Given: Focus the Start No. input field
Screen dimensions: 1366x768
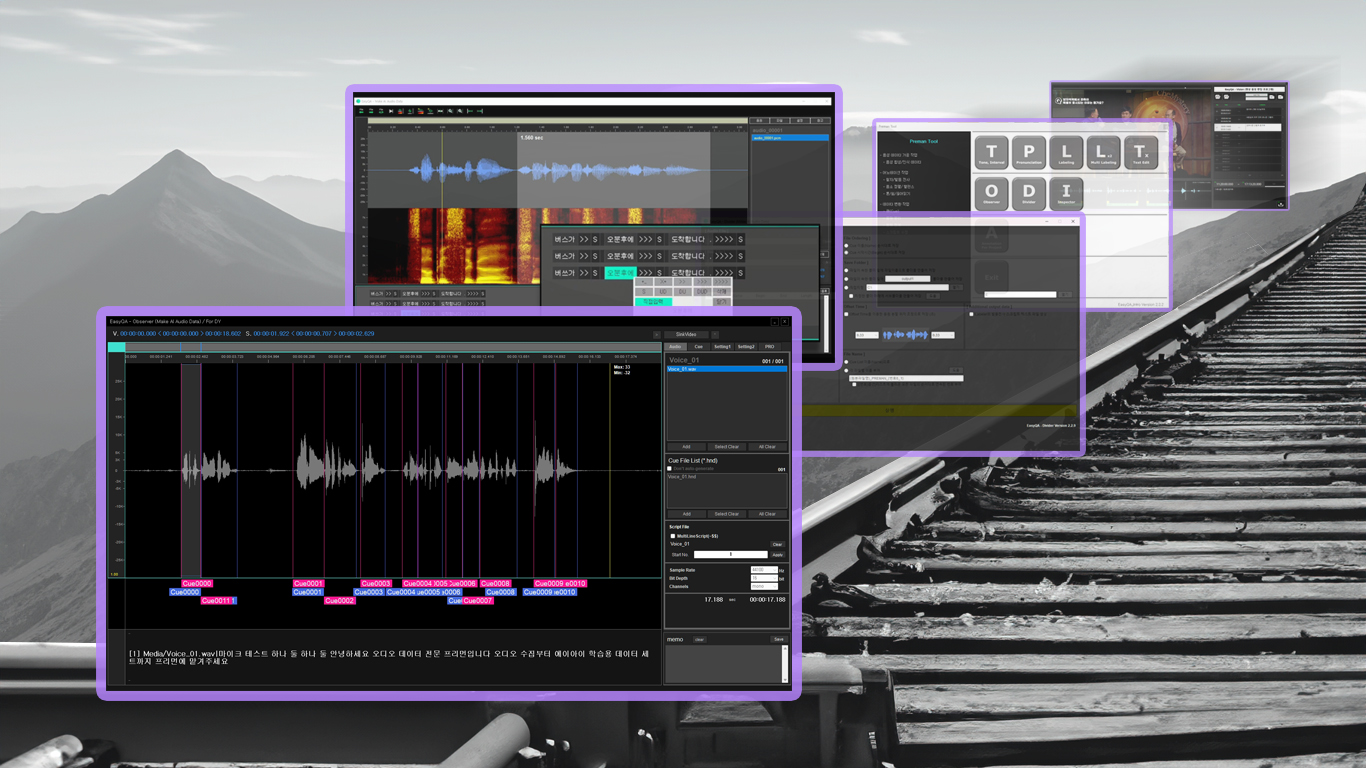Looking at the screenshot, I should tap(730, 554).
